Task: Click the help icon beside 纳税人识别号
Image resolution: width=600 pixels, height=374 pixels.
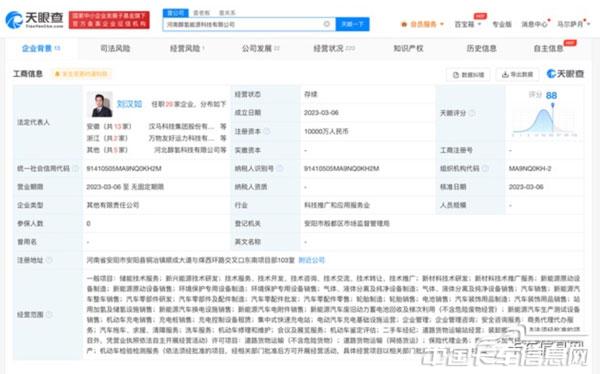Action: pyautogui.click(x=280, y=168)
